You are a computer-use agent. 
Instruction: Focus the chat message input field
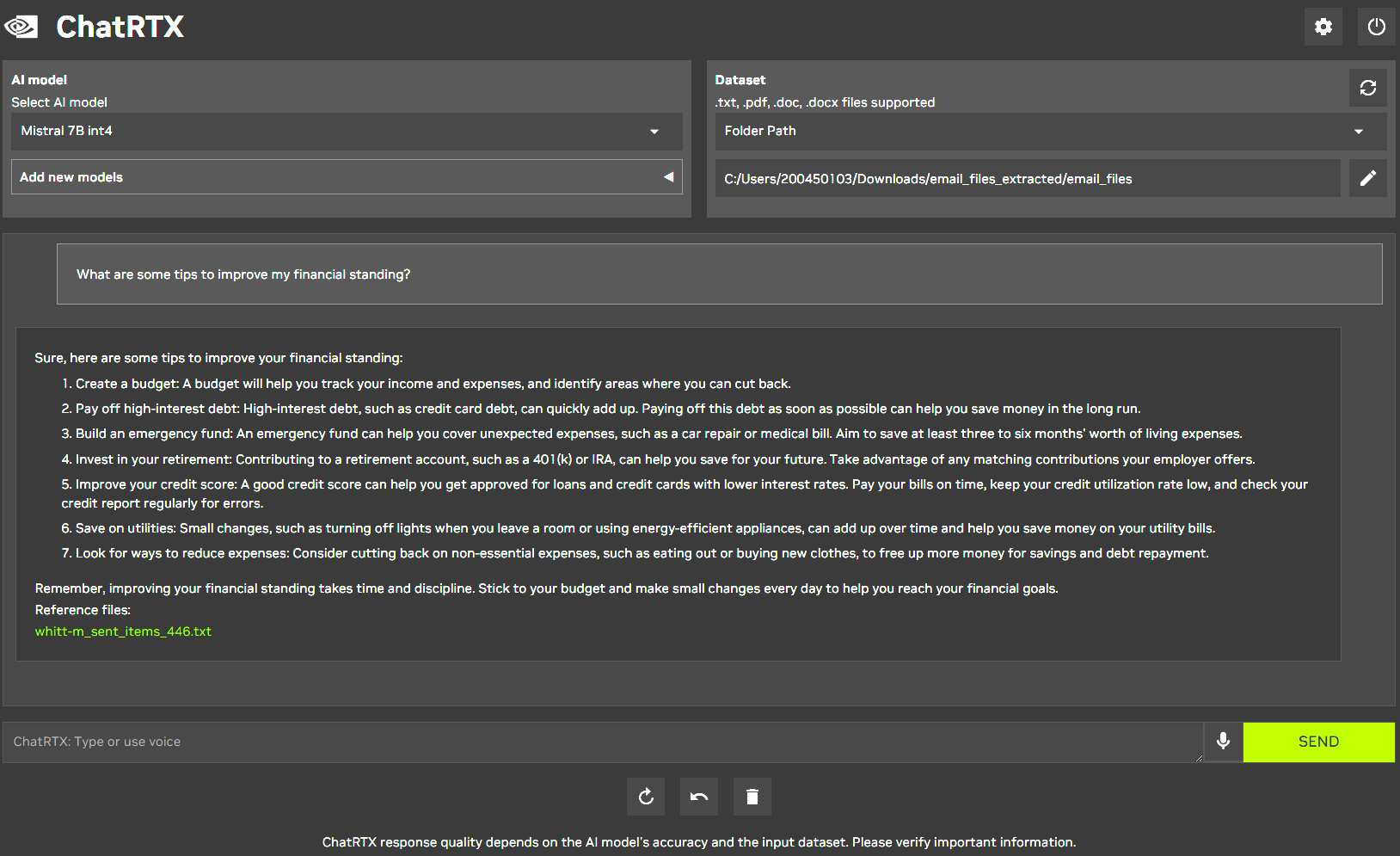pos(602,742)
